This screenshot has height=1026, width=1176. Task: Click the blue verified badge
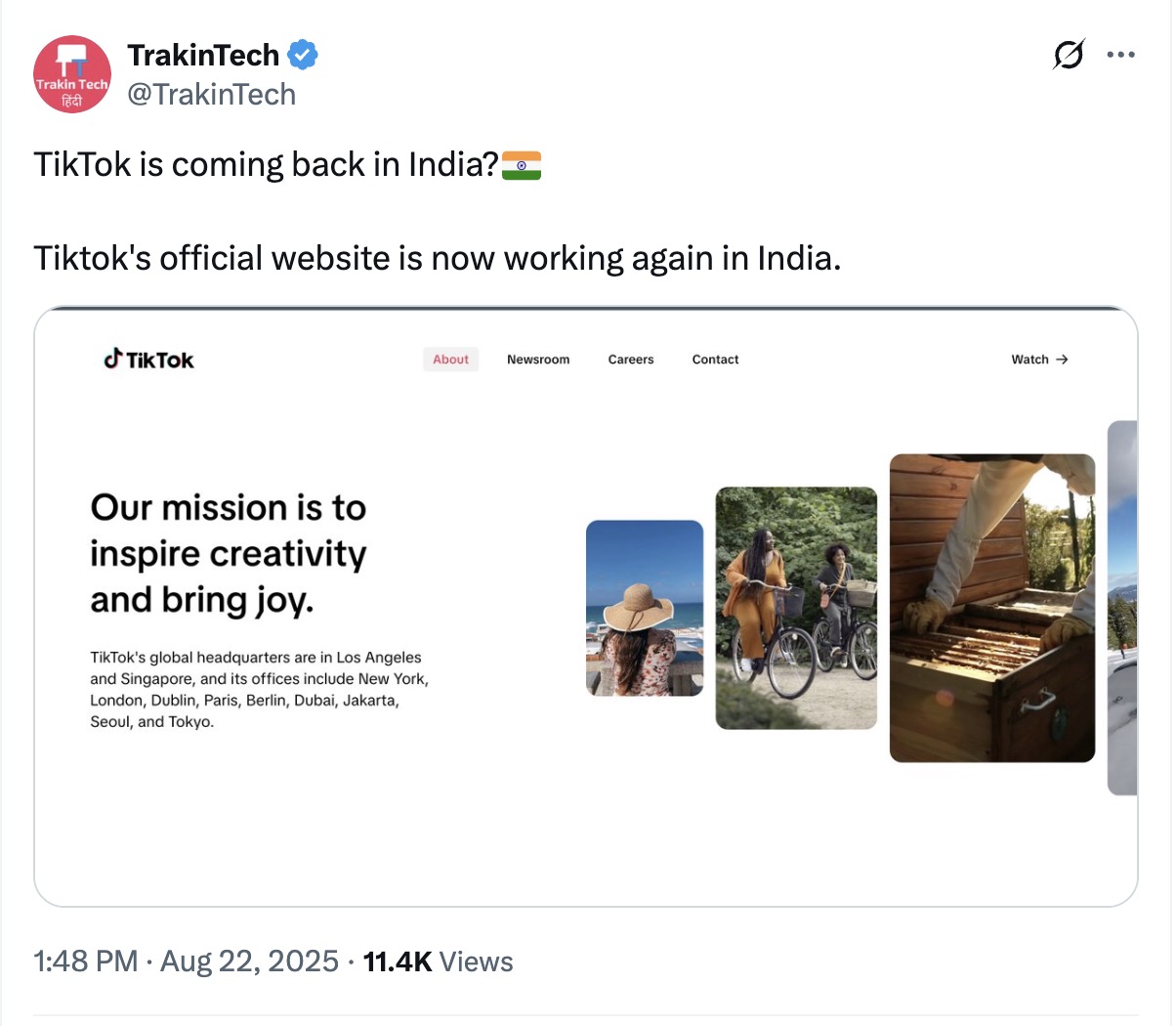pyautogui.click(x=303, y=55)
